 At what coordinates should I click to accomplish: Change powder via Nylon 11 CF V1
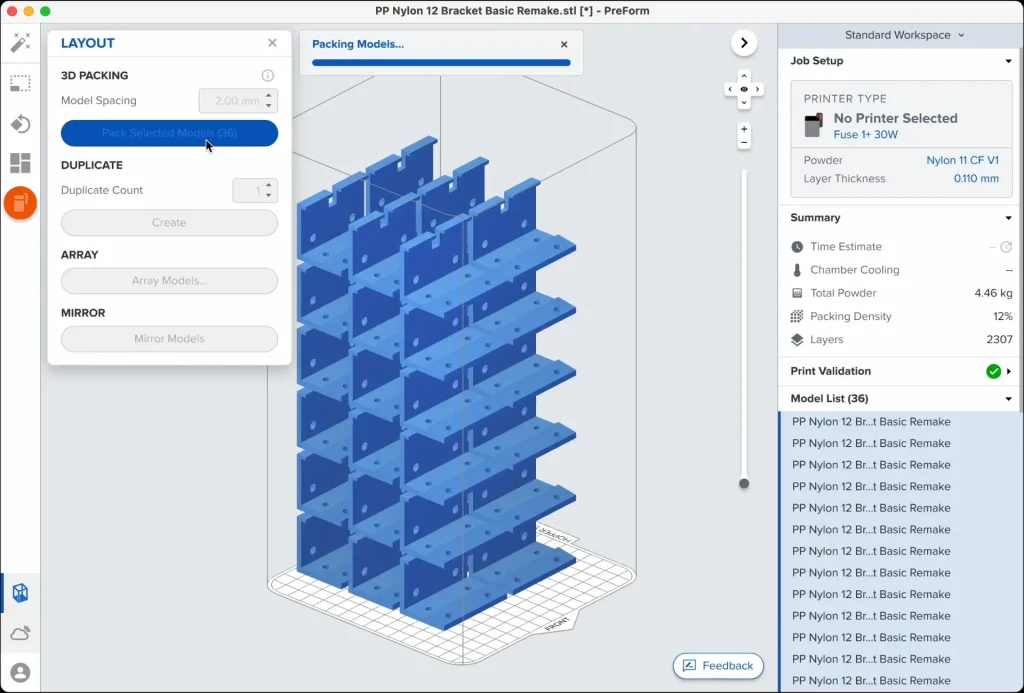(x=962, y=161)
